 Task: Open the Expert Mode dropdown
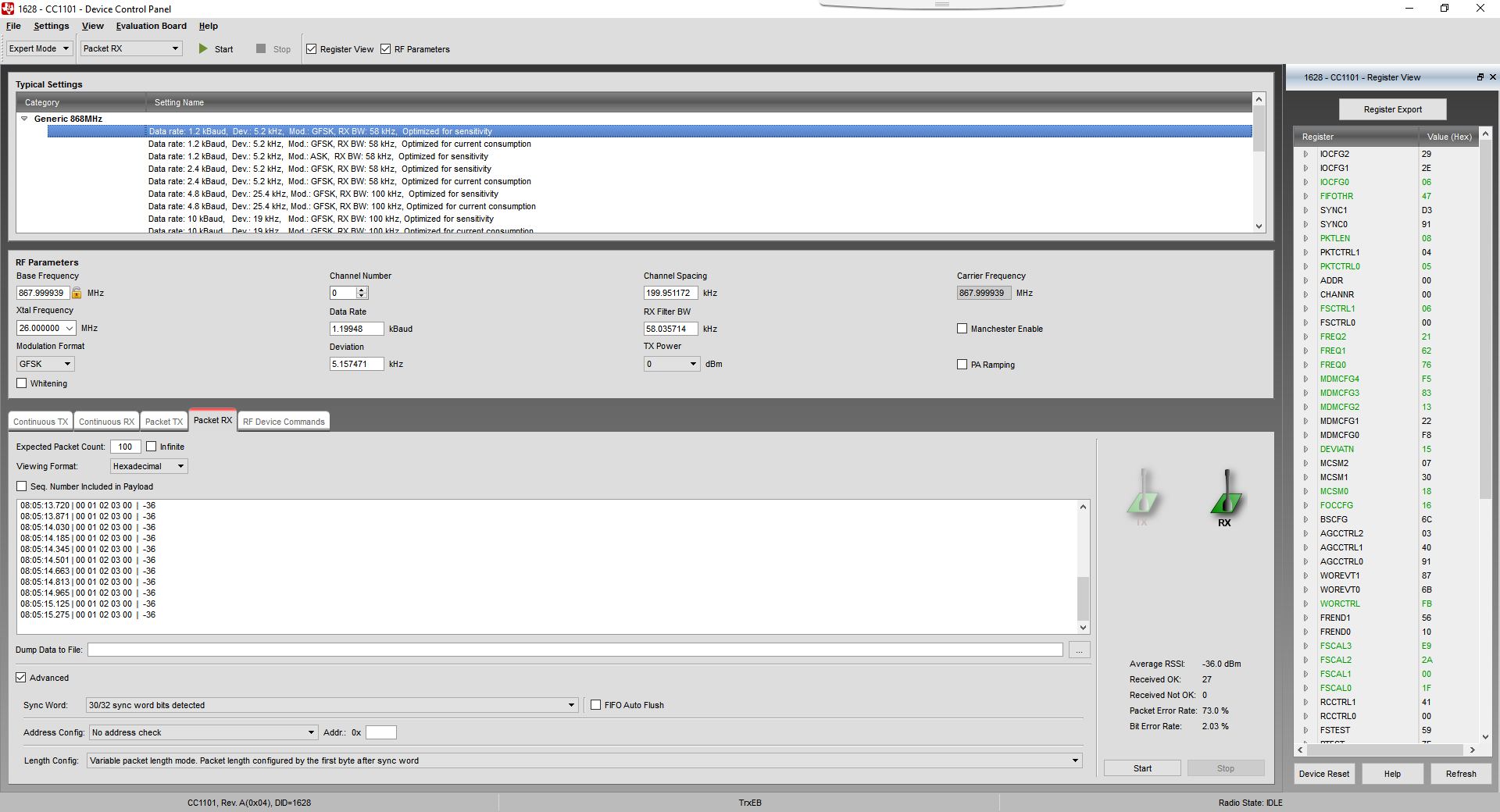point(40,48)
